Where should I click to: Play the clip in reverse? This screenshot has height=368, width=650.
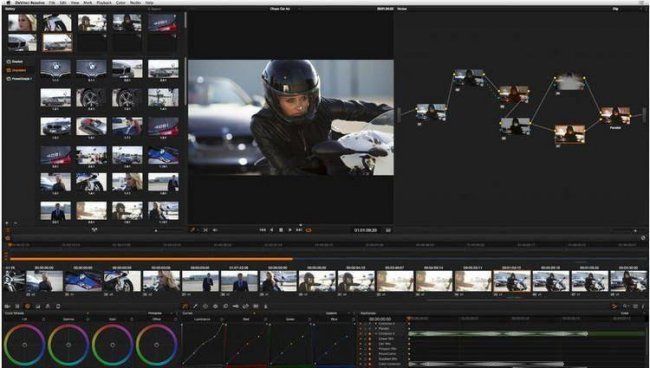point(272,230)
